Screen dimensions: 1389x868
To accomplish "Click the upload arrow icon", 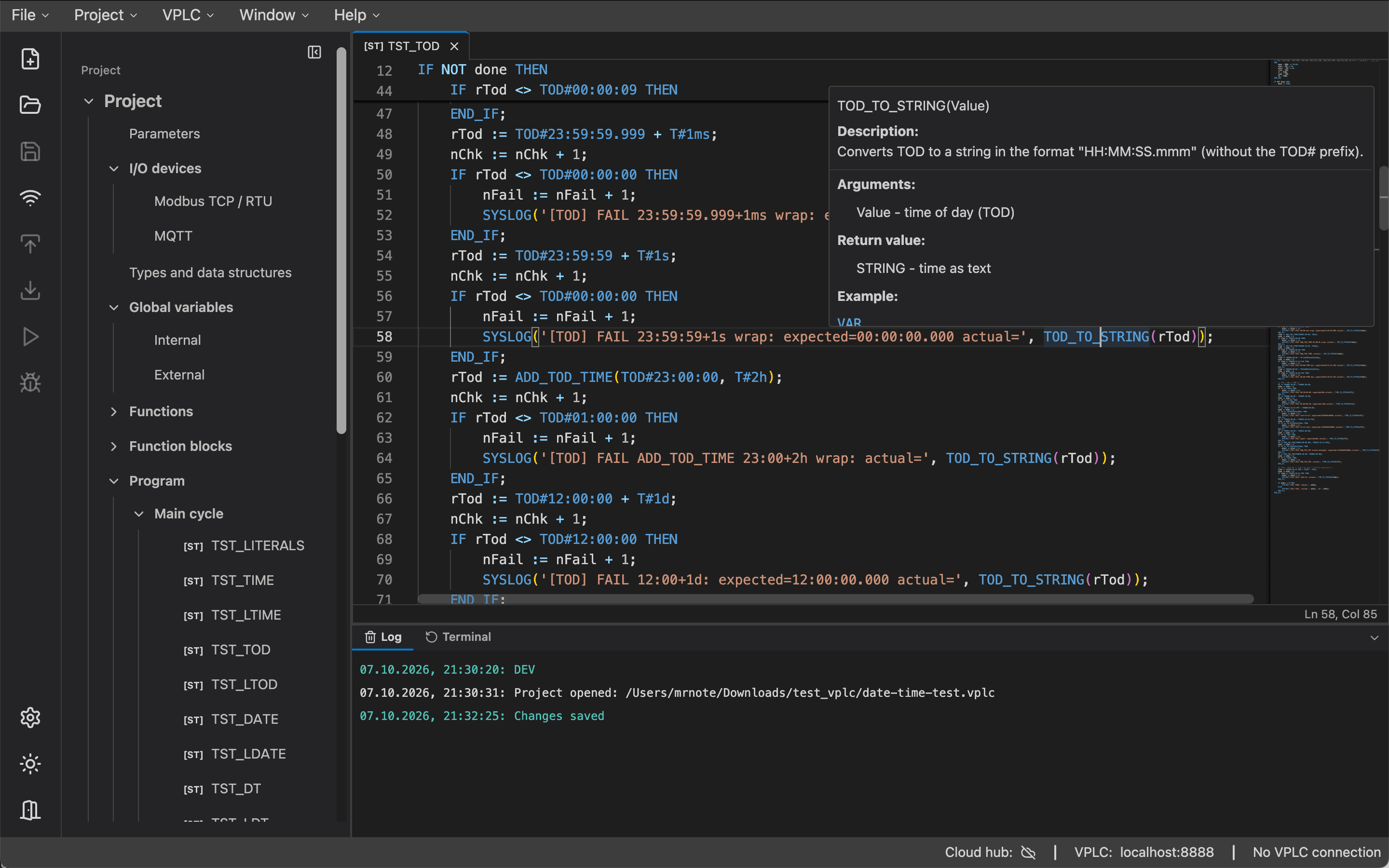I will 30,244.
